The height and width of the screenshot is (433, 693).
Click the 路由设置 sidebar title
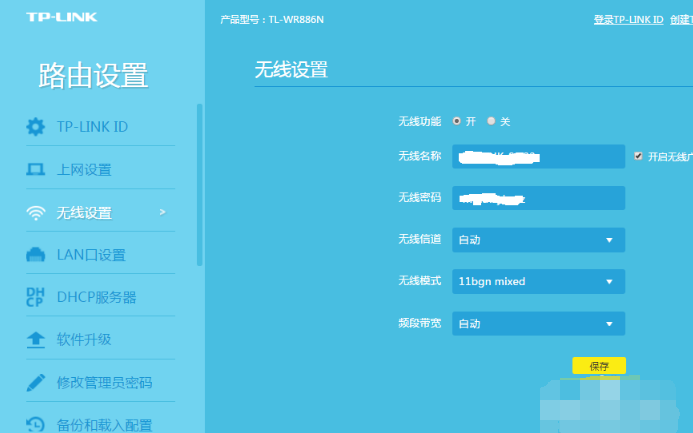pos(93,76)
